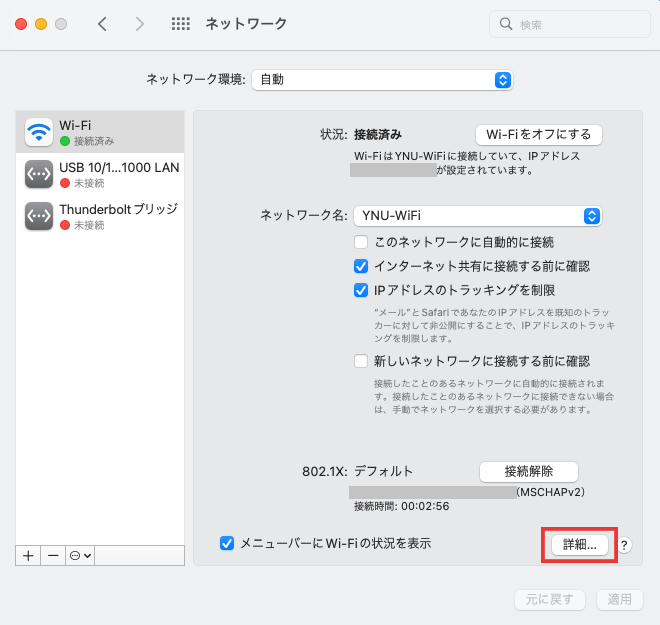Click the Wi-Fiをオフにする button
660x625 pixels.
[x=538, y=134]
